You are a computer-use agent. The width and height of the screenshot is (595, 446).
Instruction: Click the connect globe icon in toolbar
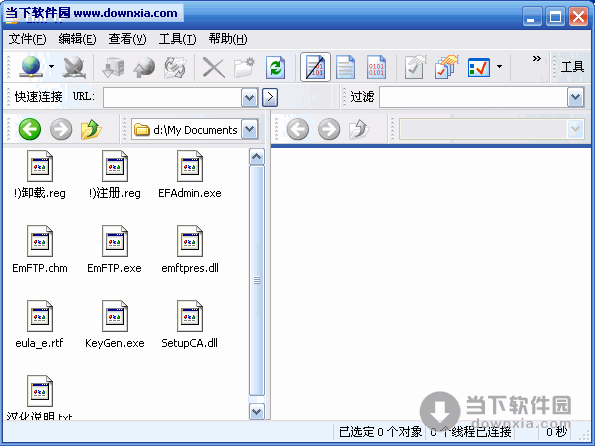pos(31,67)
